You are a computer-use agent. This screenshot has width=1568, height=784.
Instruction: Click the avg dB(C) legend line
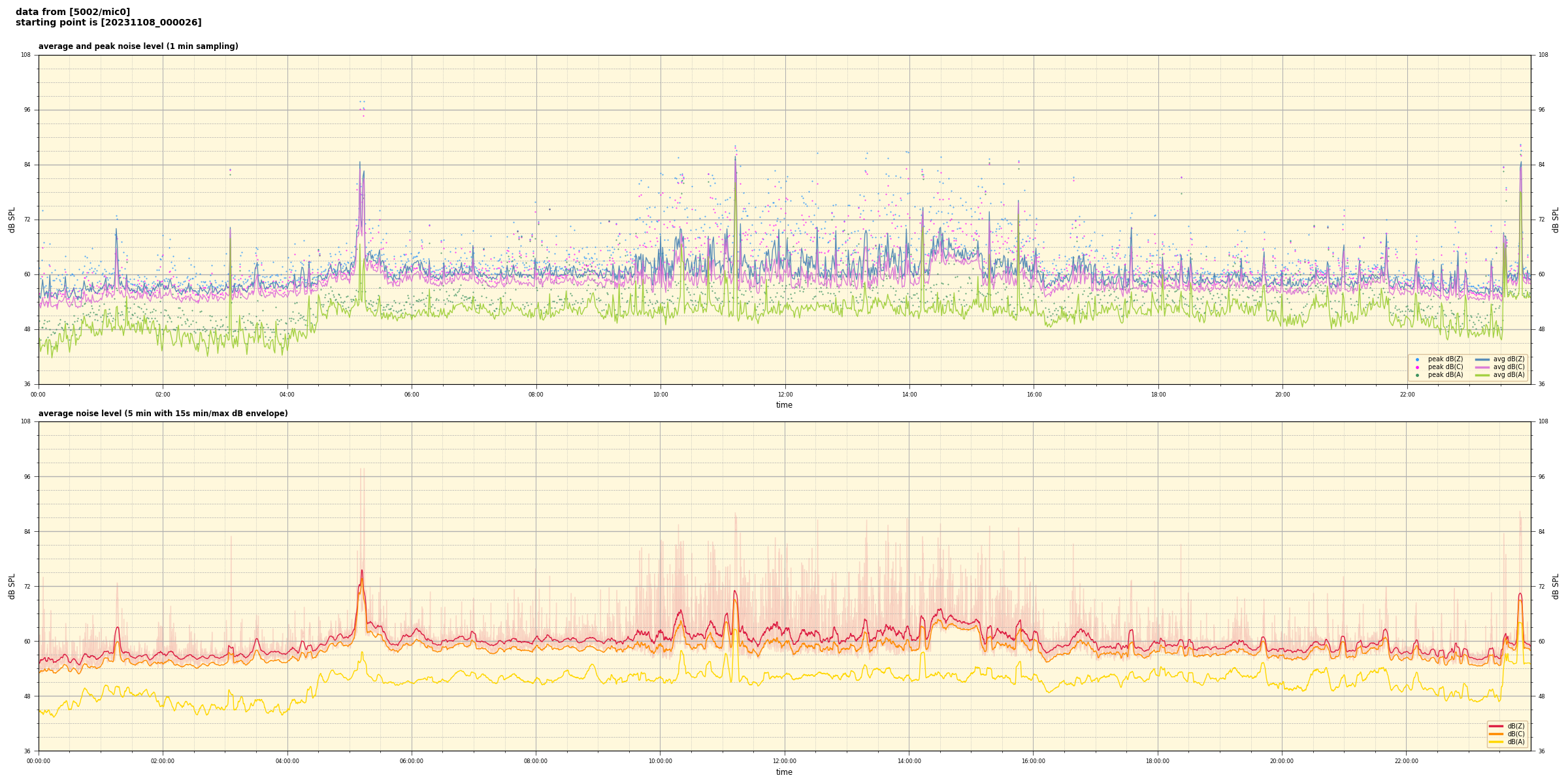pos(1482,367)
